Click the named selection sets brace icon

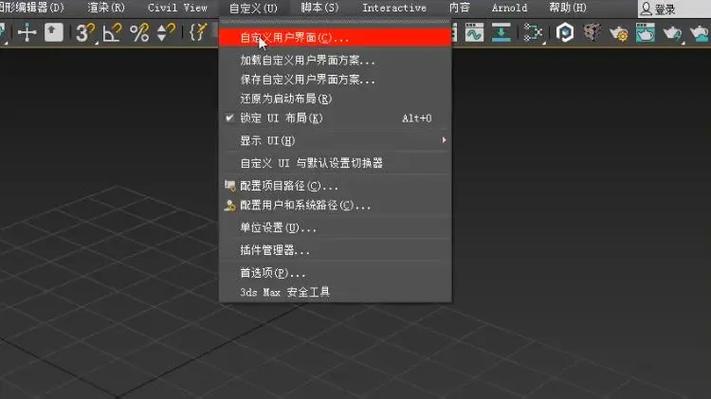coord(198,33)
